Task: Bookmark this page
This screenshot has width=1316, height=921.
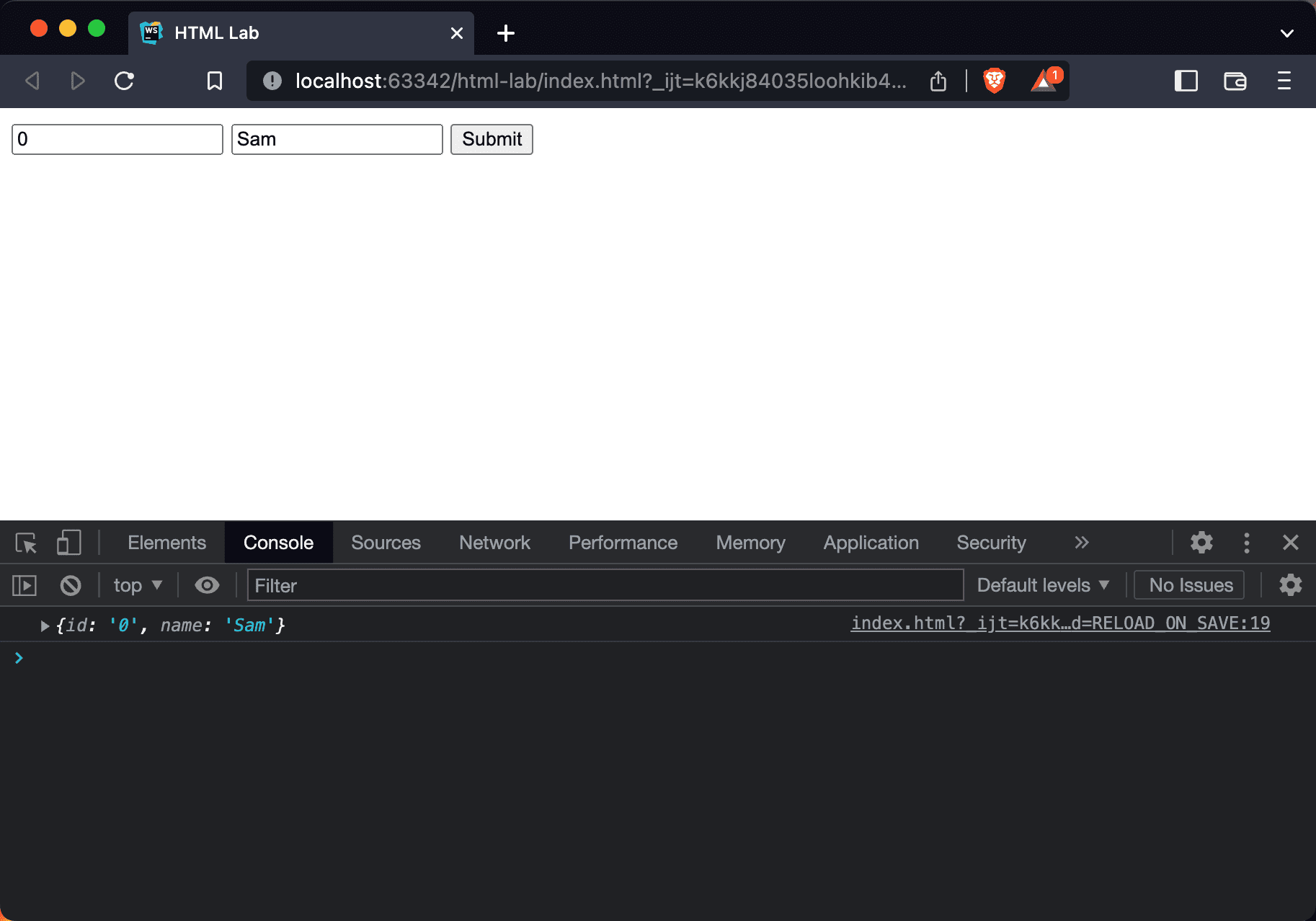Action: pyautogui.click(x=214, y=81)
